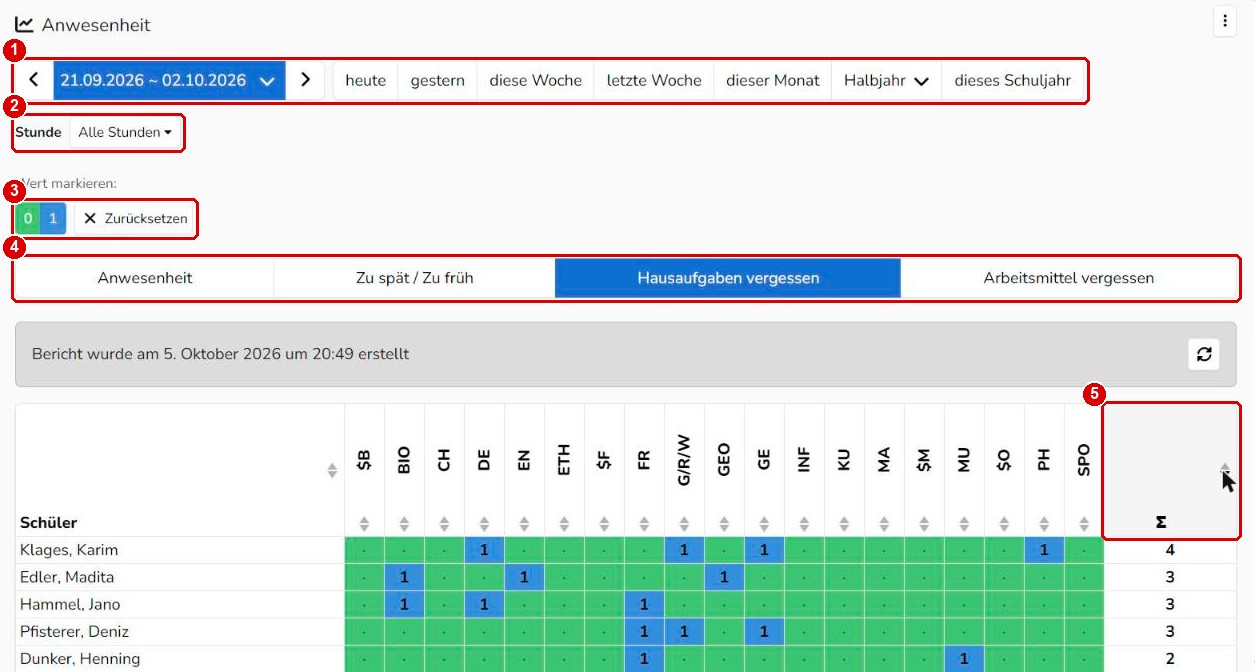
Task: Select the dieser Monat range
Action: click(x=772, y=80)
